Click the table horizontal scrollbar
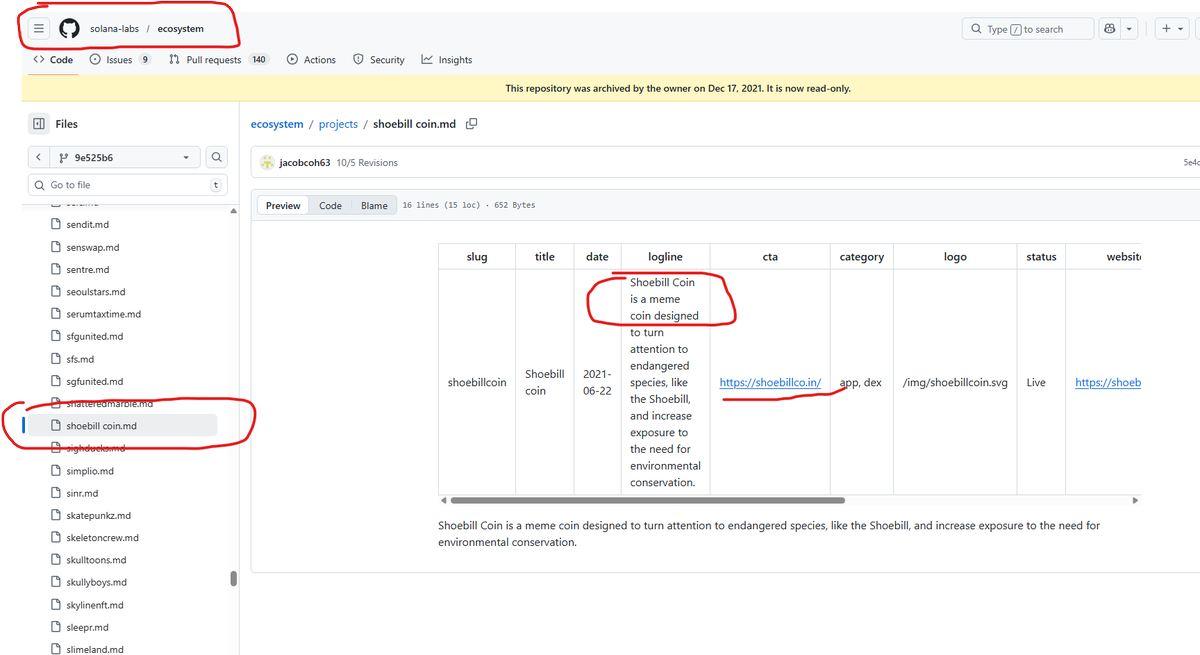Screen dimensions: 1200x655 [648, 500]
